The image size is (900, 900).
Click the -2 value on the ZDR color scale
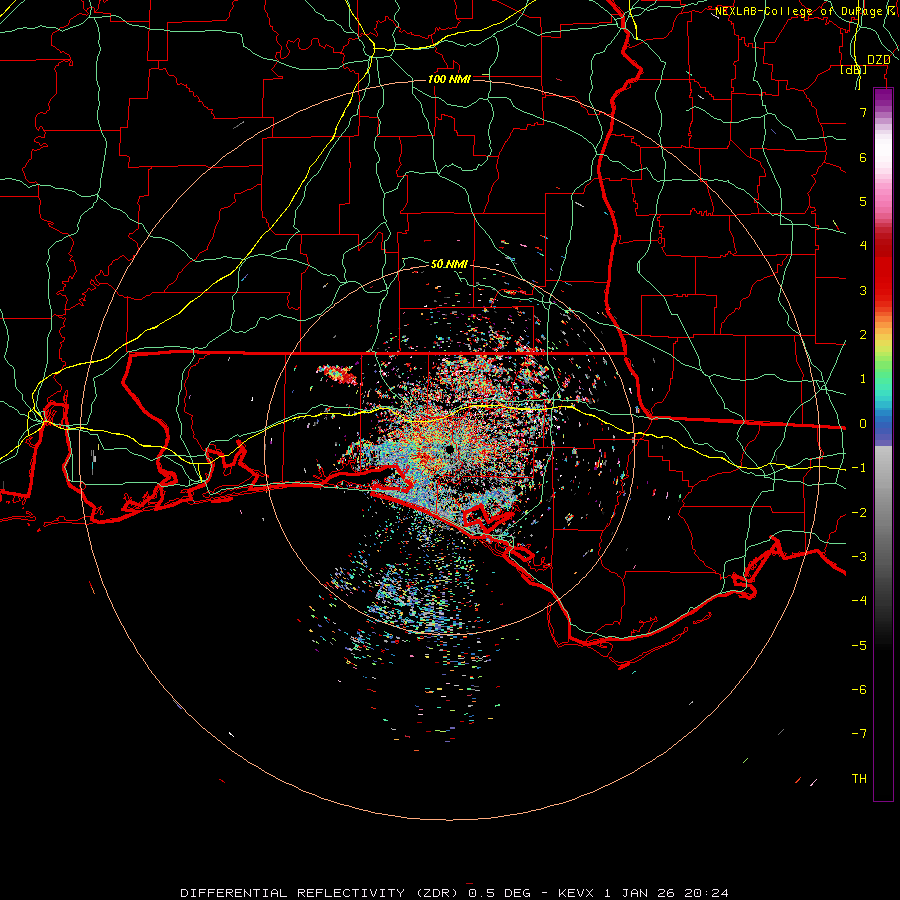859,513
